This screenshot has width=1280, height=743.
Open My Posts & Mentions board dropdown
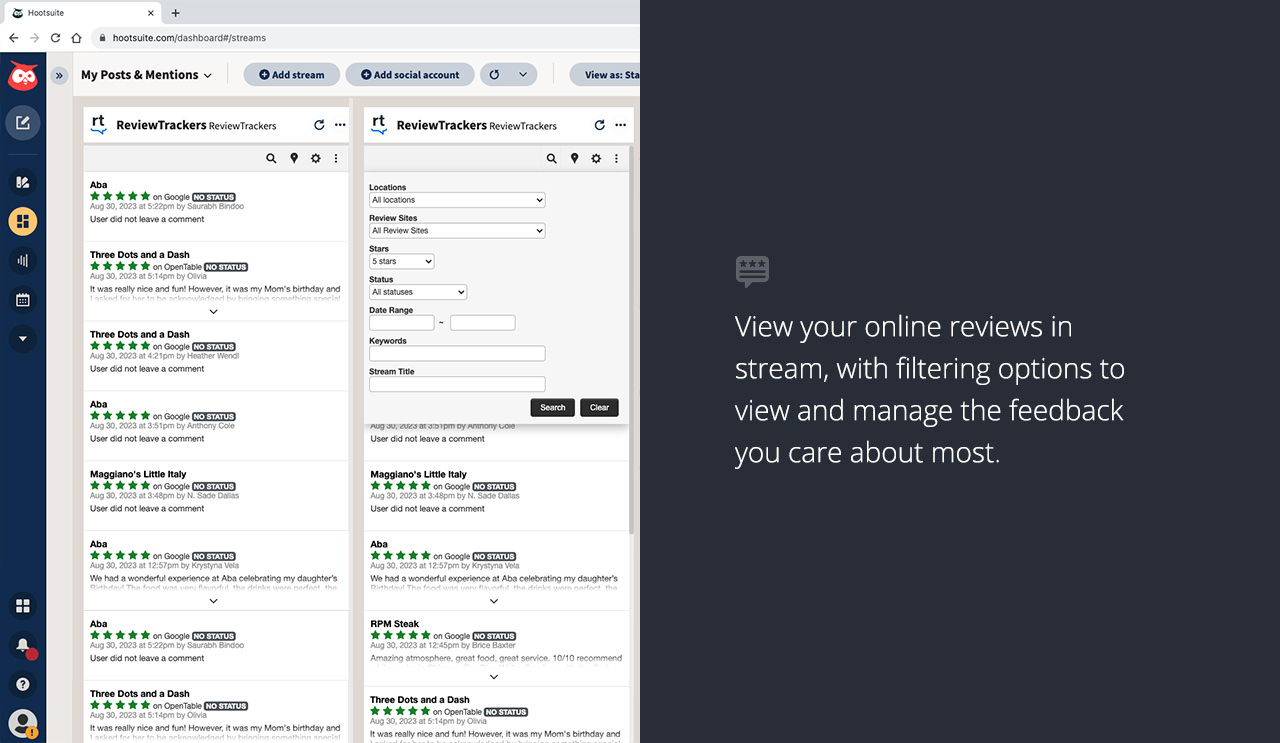tap(147, 75)
